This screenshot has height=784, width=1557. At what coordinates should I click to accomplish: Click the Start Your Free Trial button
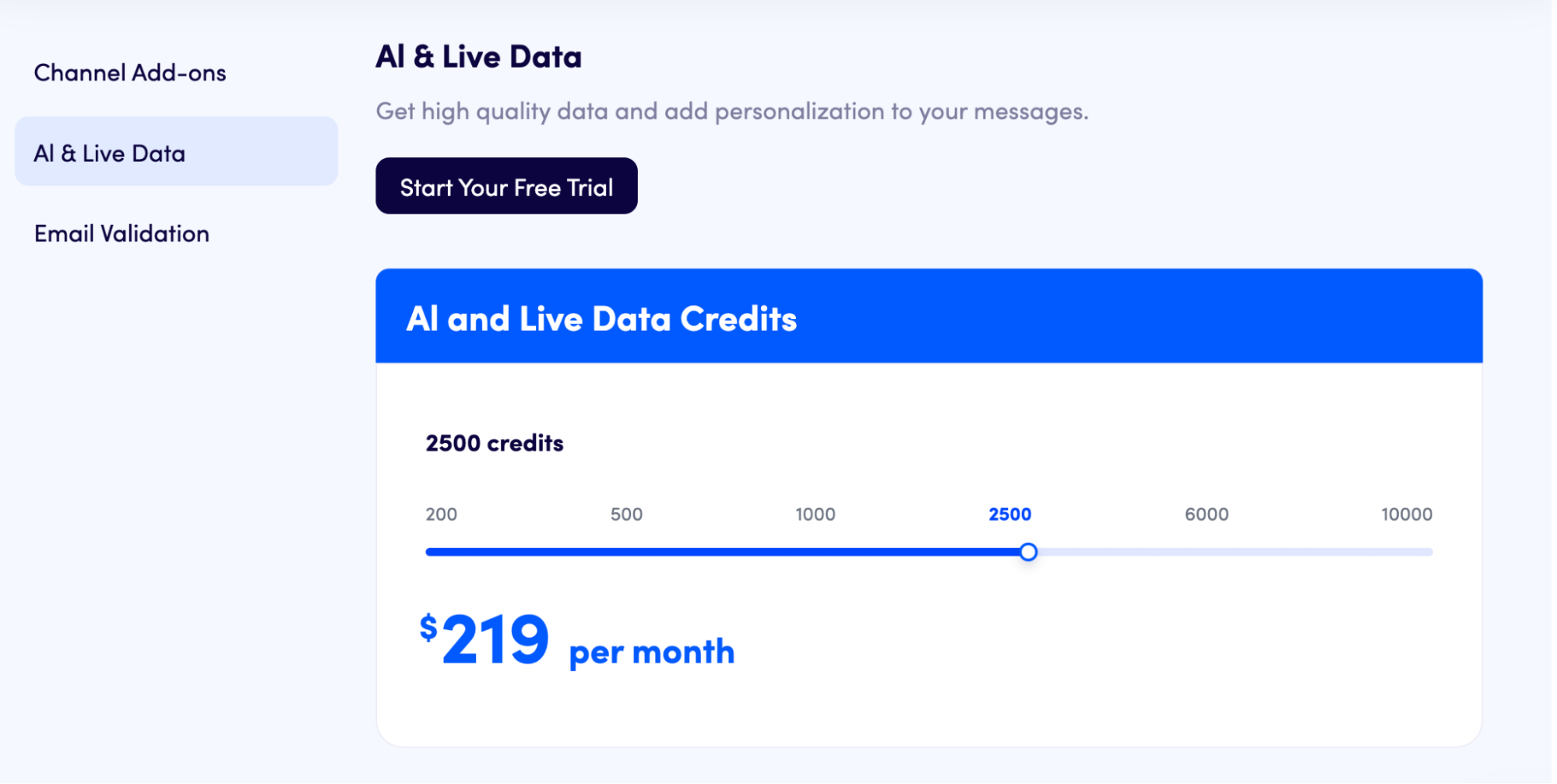[x=506, y=185]
